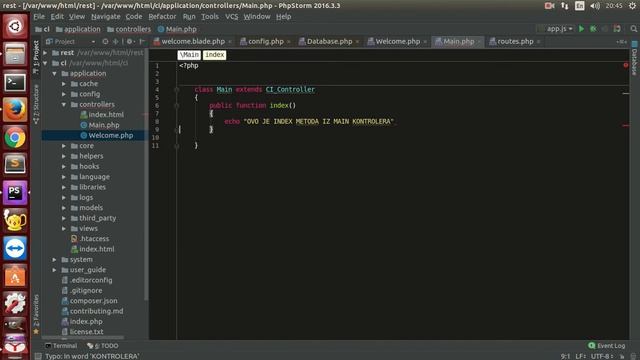
Task: Toggle the Favorites side panel
Action: [x=36, y=314]
